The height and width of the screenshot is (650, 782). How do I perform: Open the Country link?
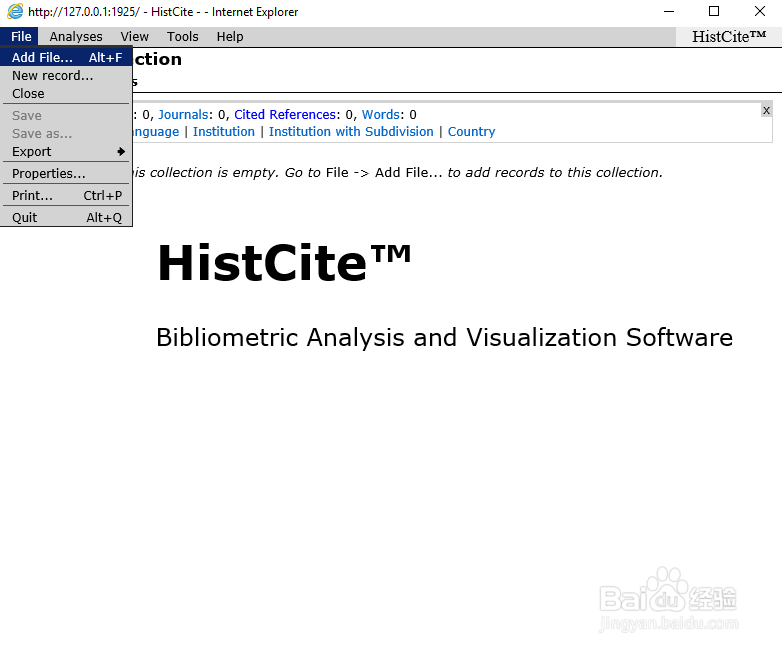coord(471,131)
